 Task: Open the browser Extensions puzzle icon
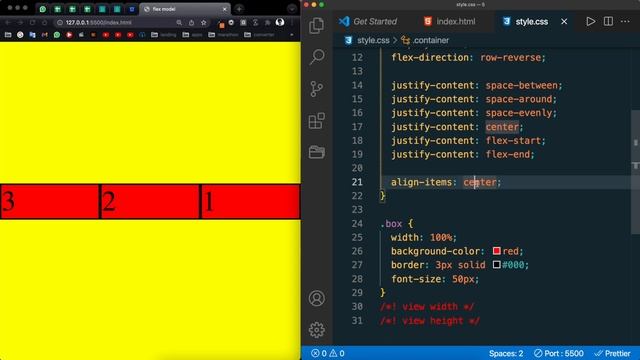pyautogui.click(x=268, y=22)
